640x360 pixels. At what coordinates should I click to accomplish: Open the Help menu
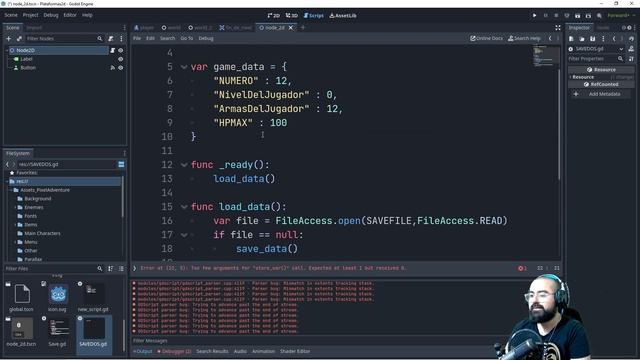point(87,15)
